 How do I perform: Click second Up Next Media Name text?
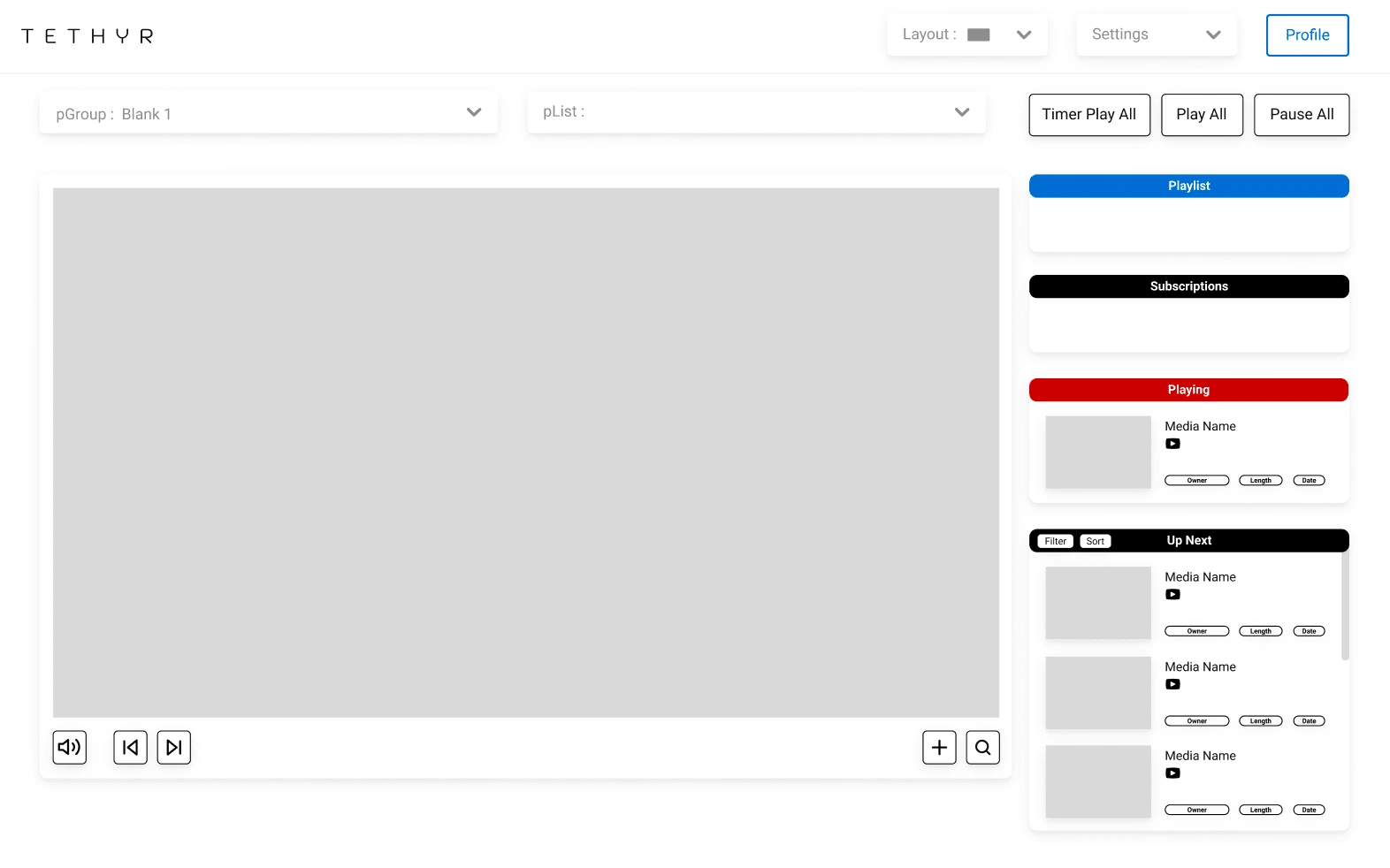[x=1201, y=667]
